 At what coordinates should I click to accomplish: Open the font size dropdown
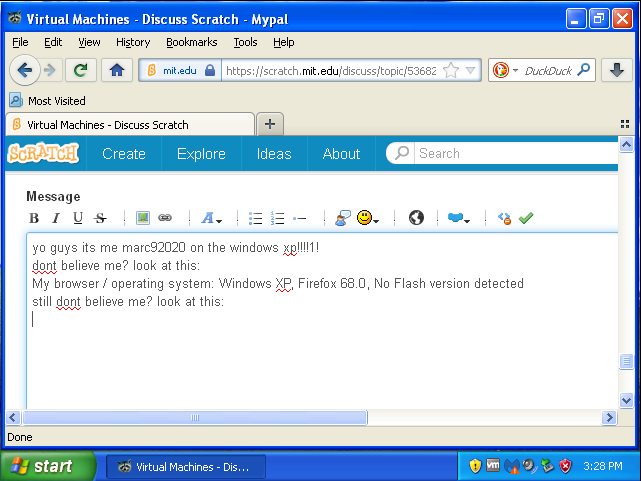tap(212, 218)
